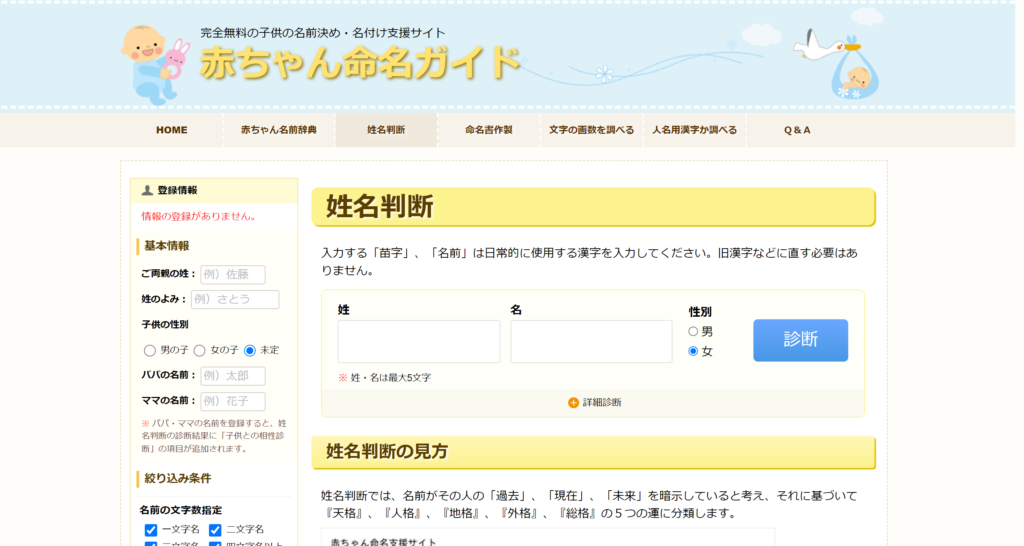Open 文字の画数を調べる from the navigation bar
1024x546 pixels.
591,130
